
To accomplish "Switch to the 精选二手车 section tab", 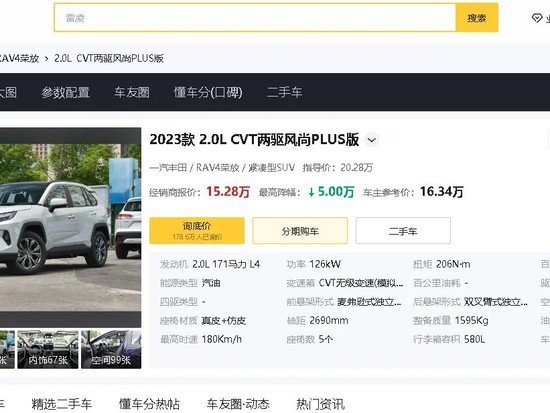I will 62,404.
